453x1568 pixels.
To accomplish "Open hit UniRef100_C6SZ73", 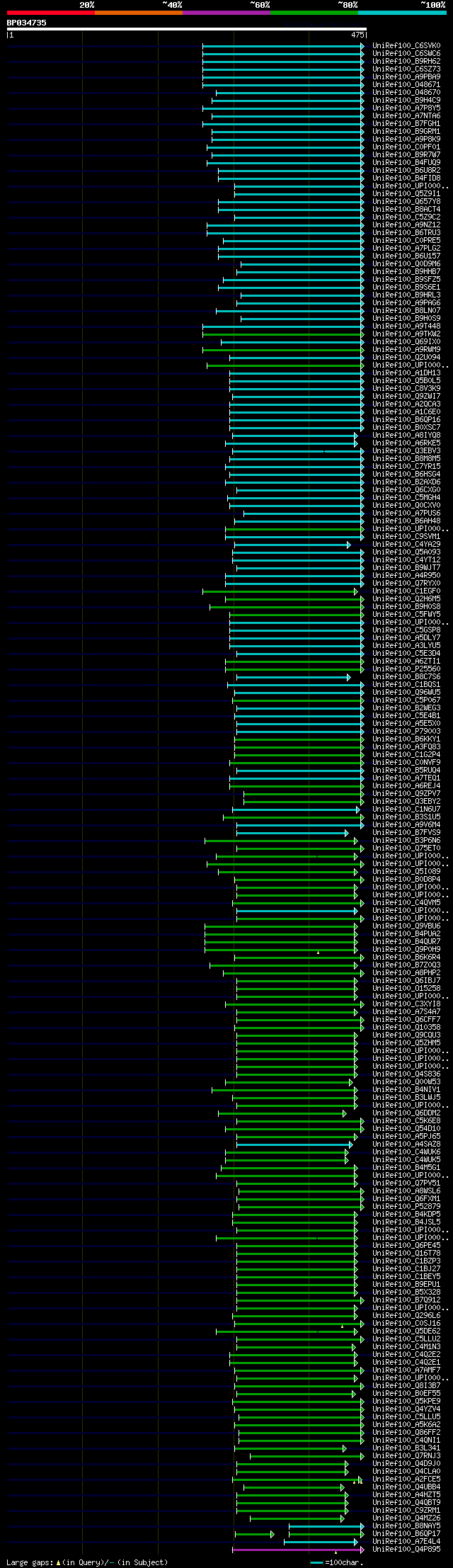I will coord(406,69).
